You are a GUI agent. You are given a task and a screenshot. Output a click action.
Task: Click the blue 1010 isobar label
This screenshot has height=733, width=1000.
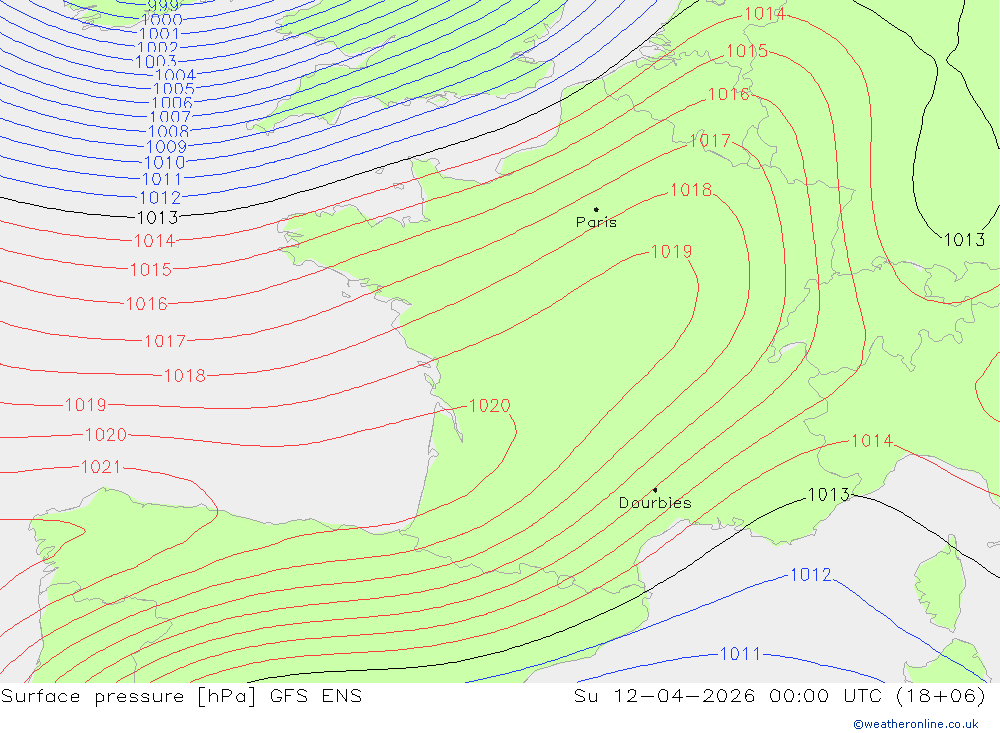click(165, 163)
